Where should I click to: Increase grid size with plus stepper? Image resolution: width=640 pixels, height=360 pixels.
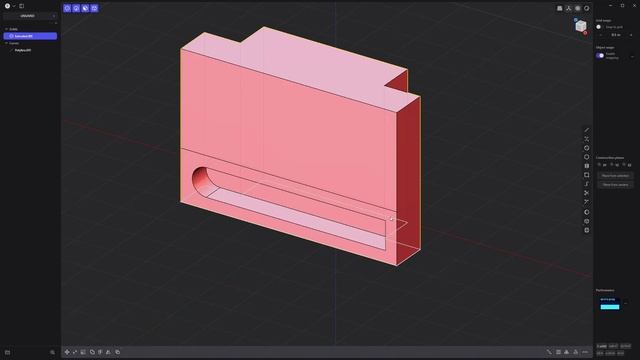tap(631, 35)
